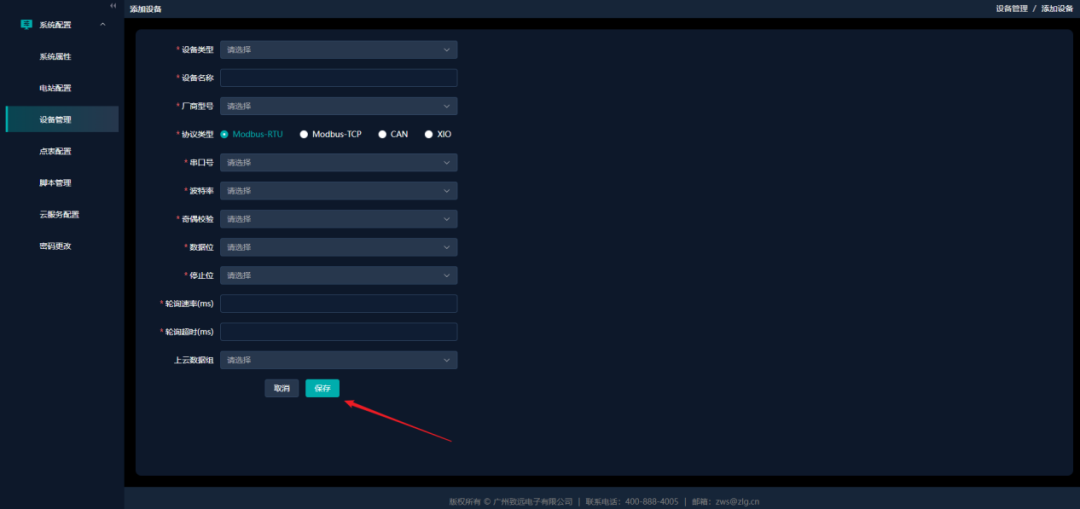Viewport: 1080px width, 509px height.
Task: Click the 设备名称 input field
Action: pos(338,78)
